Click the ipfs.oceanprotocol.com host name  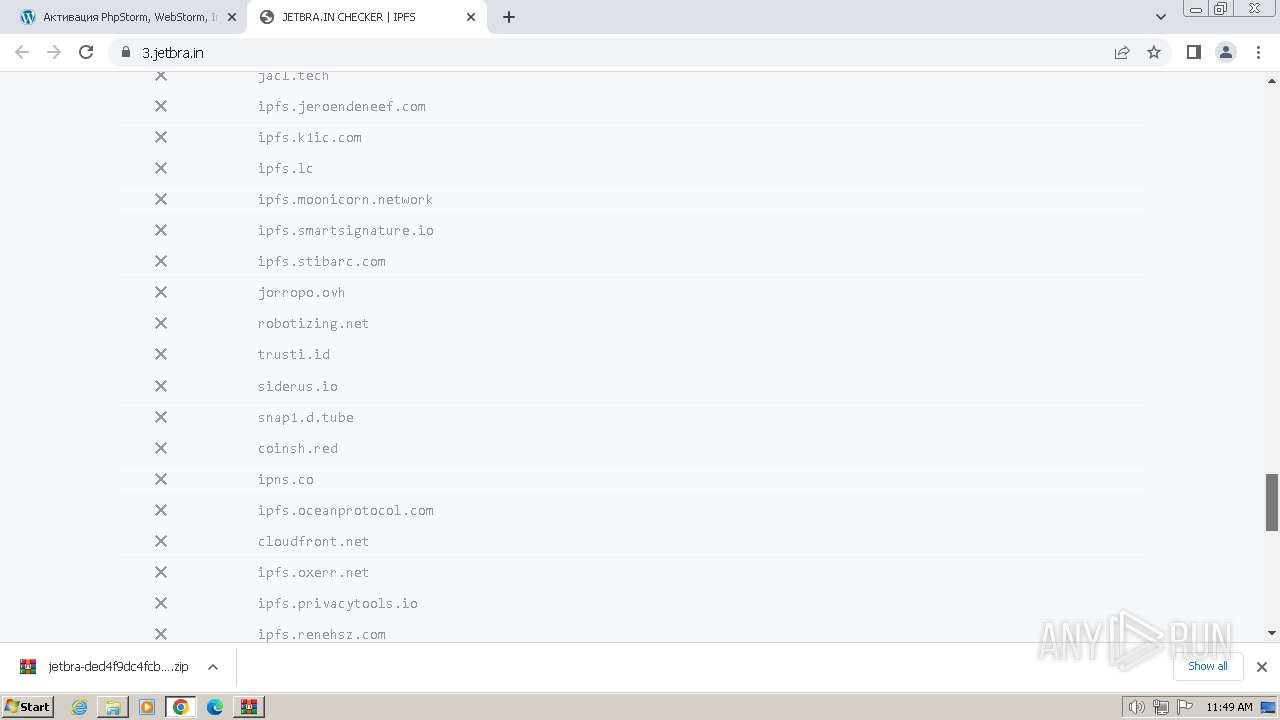point(345,510)
